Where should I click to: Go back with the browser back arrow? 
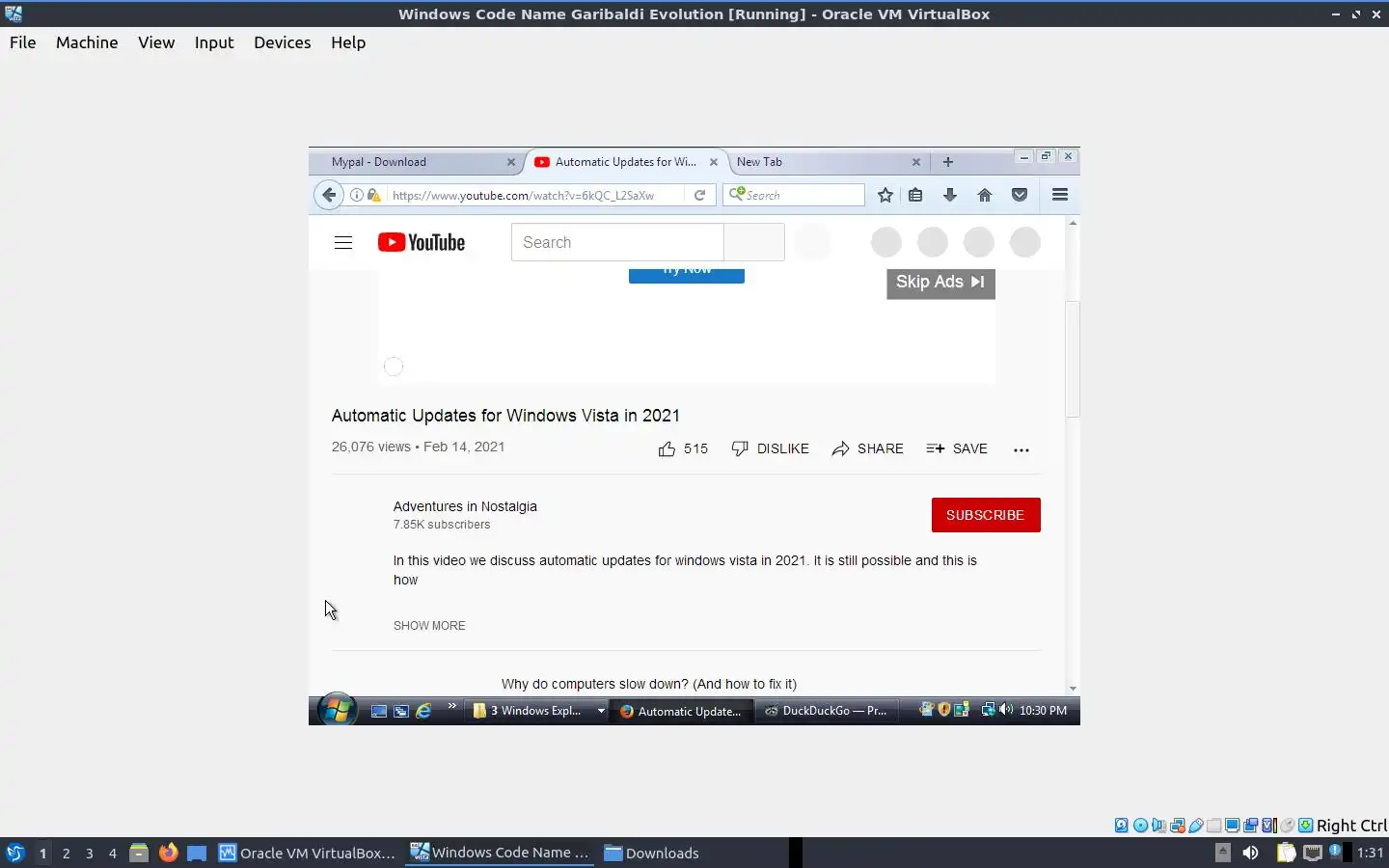329,195
